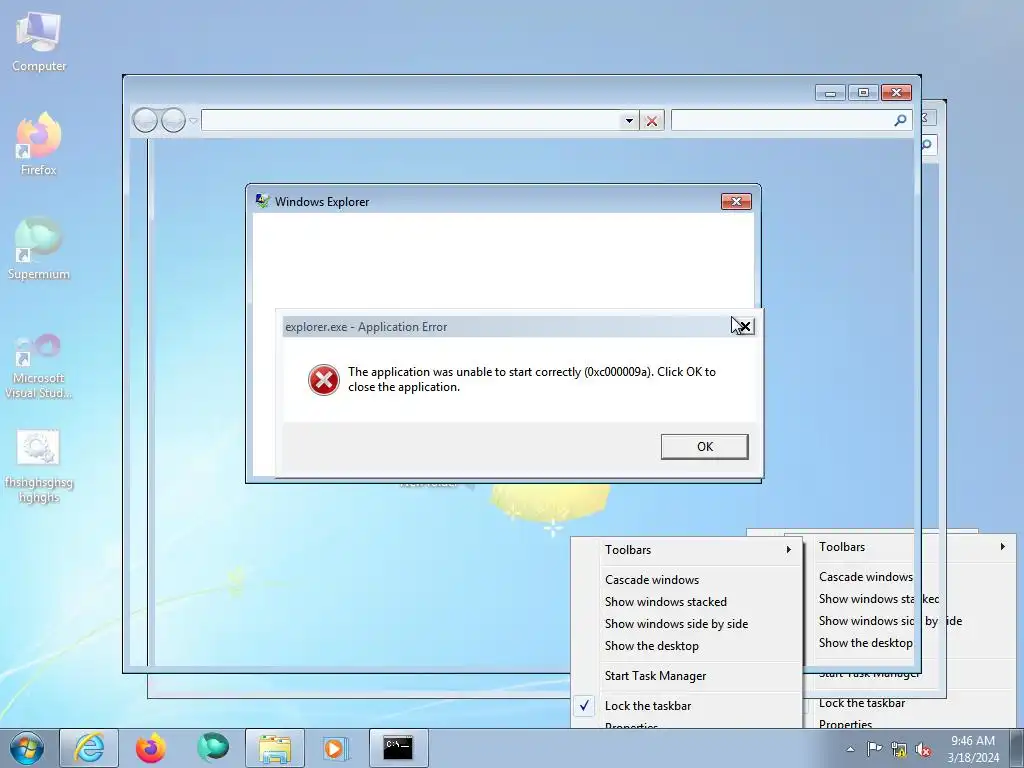Open Windows Media Player taskbar icon
Viewport: 1024px width, 768px height.
coord(336,748)
